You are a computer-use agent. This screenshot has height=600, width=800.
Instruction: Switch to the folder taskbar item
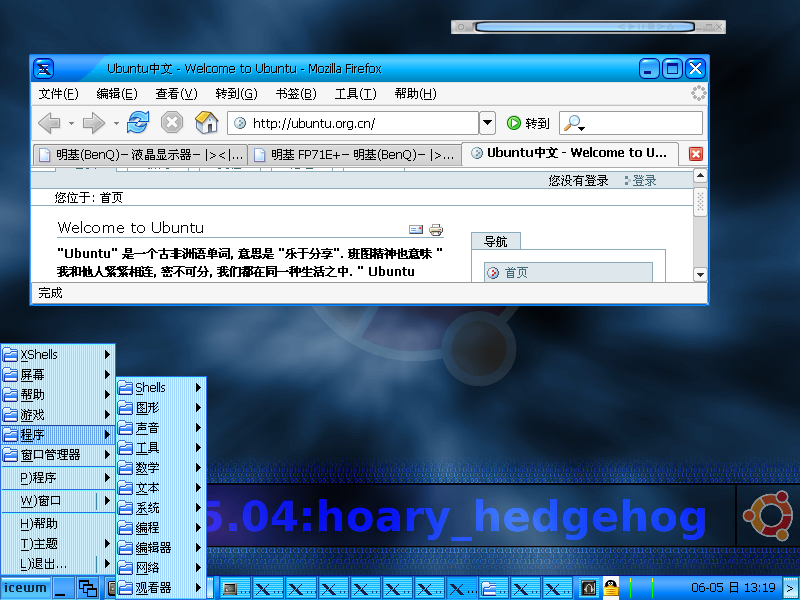coord(493,589)
